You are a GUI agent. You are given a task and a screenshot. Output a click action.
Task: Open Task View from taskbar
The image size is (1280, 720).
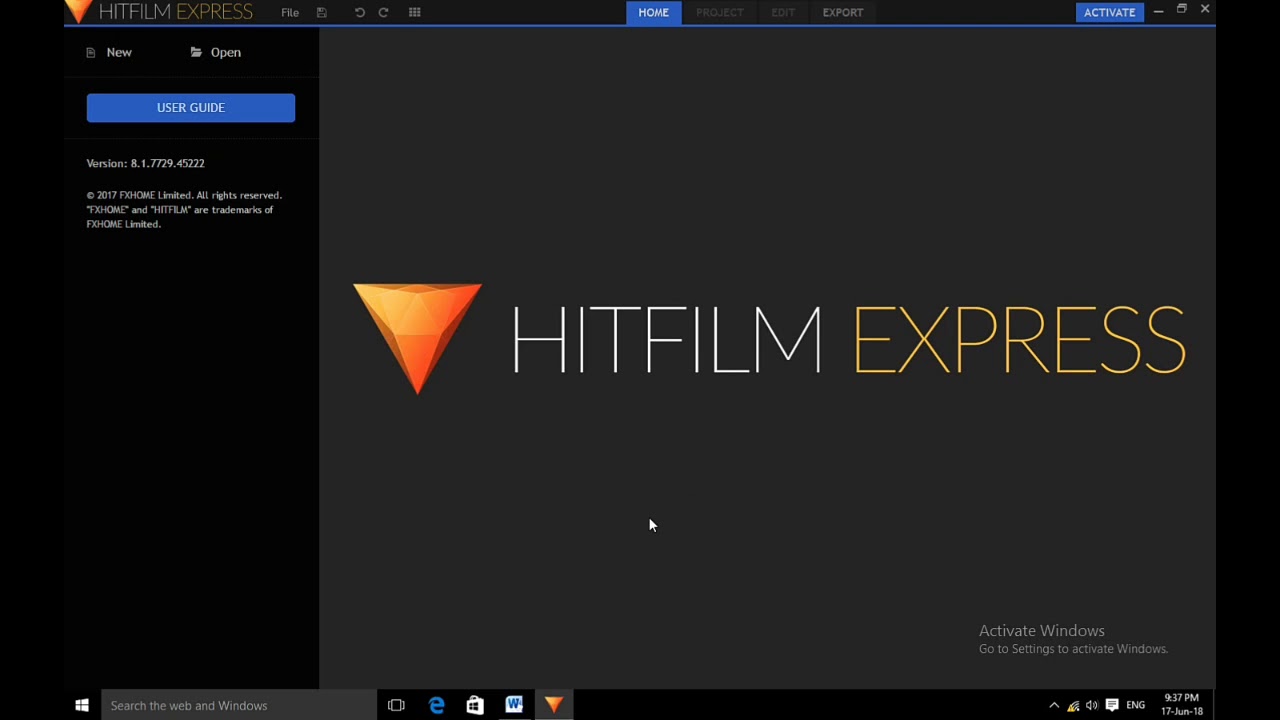(396, 705)
